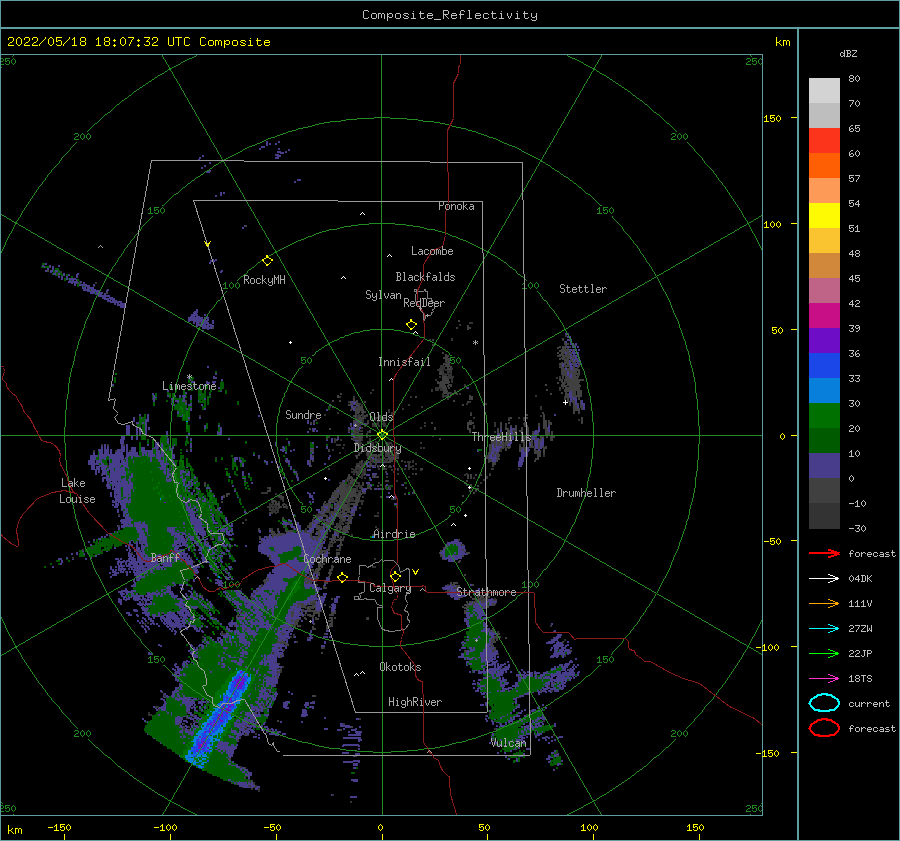This screenshot has width=900, height=841.
Task: Click the ThreeHills town label
Action: click(x=502, y=437)
